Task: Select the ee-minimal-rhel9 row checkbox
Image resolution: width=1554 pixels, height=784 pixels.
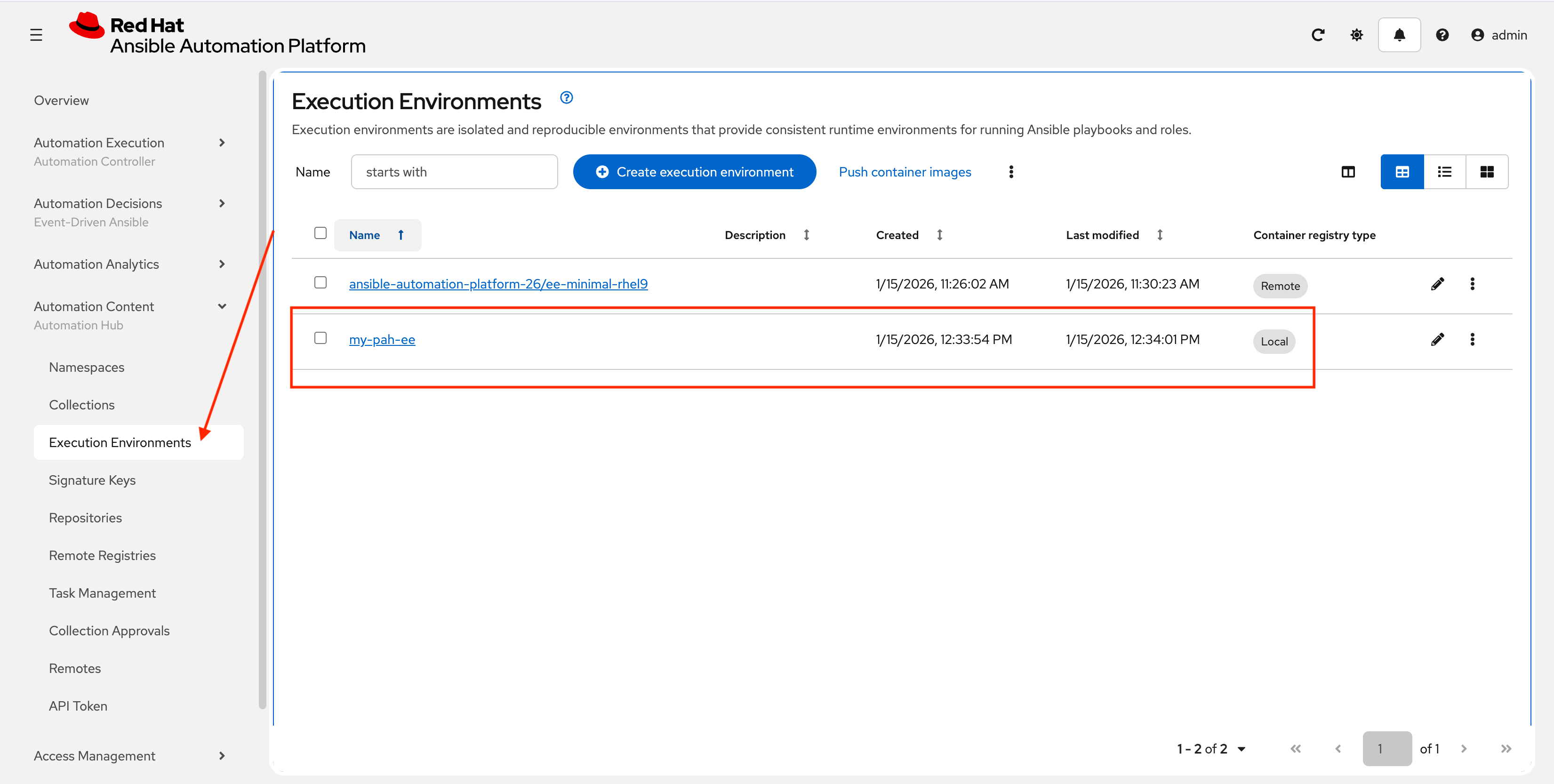Action: tap(320, 283)
